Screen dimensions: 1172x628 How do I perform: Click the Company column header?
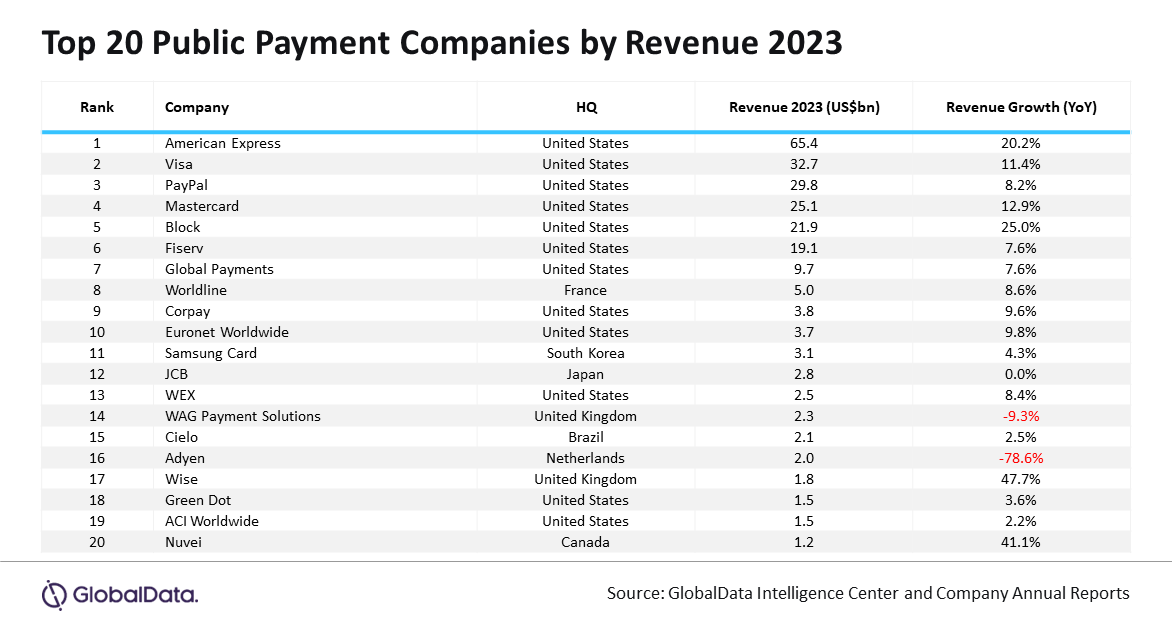pyautogui.click(x=197, y=108)
